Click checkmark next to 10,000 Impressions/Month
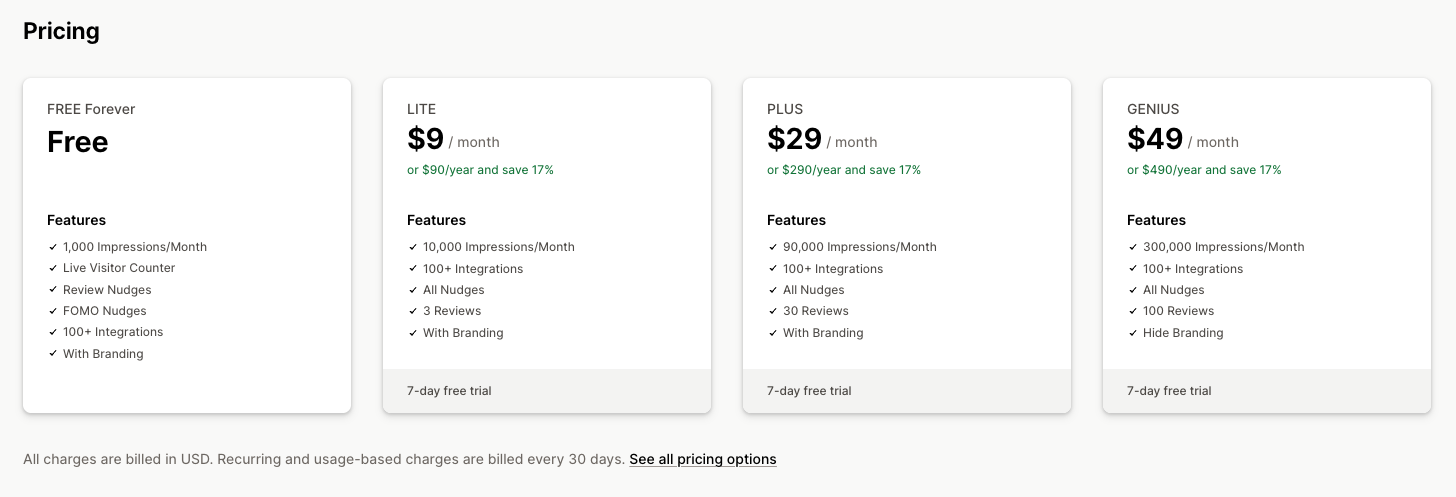This screenshot has width=1456, height=497. (x=412, y=247)
